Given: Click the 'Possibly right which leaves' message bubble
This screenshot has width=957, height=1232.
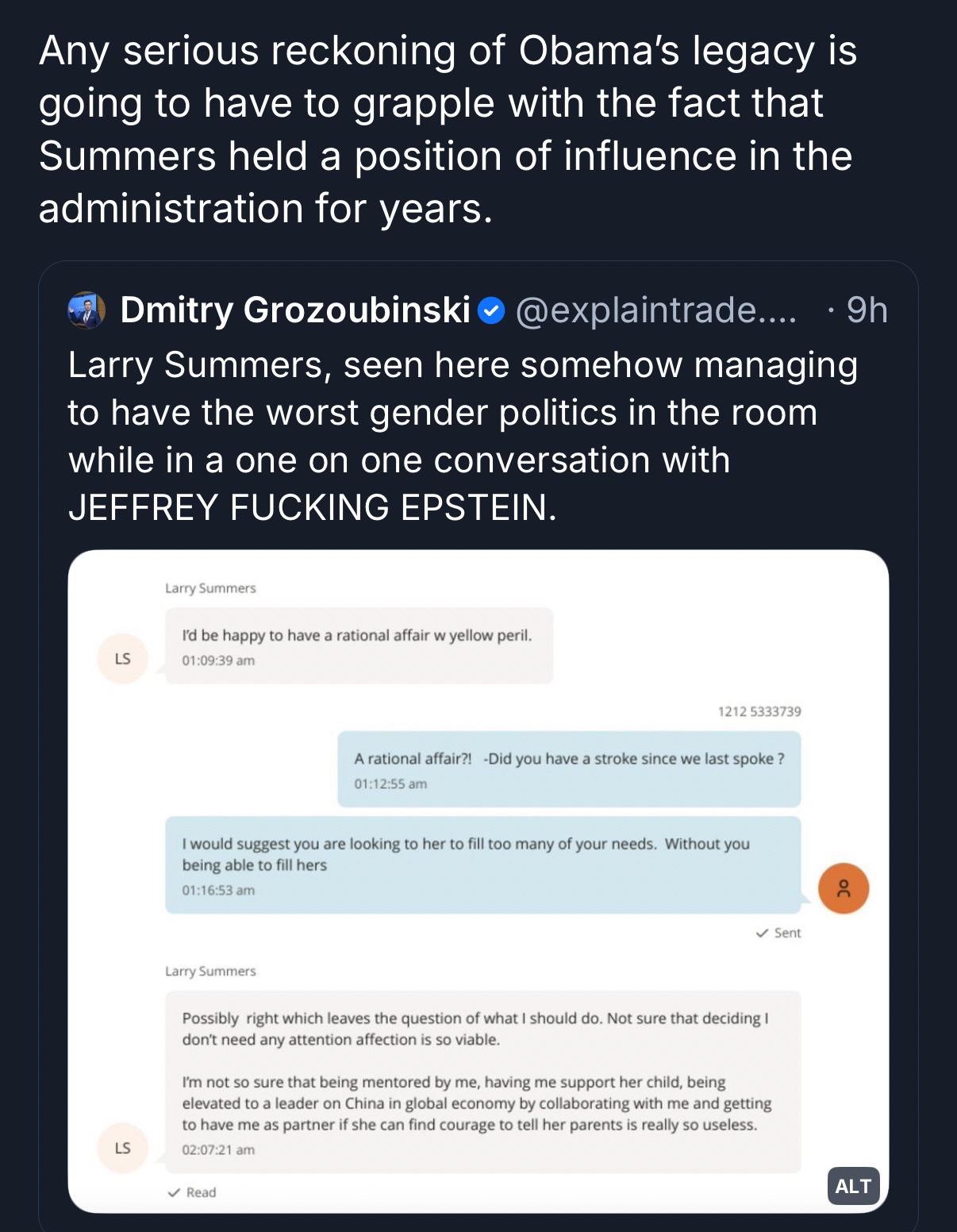Looking at the screenshot, I should click(482, 1072).
